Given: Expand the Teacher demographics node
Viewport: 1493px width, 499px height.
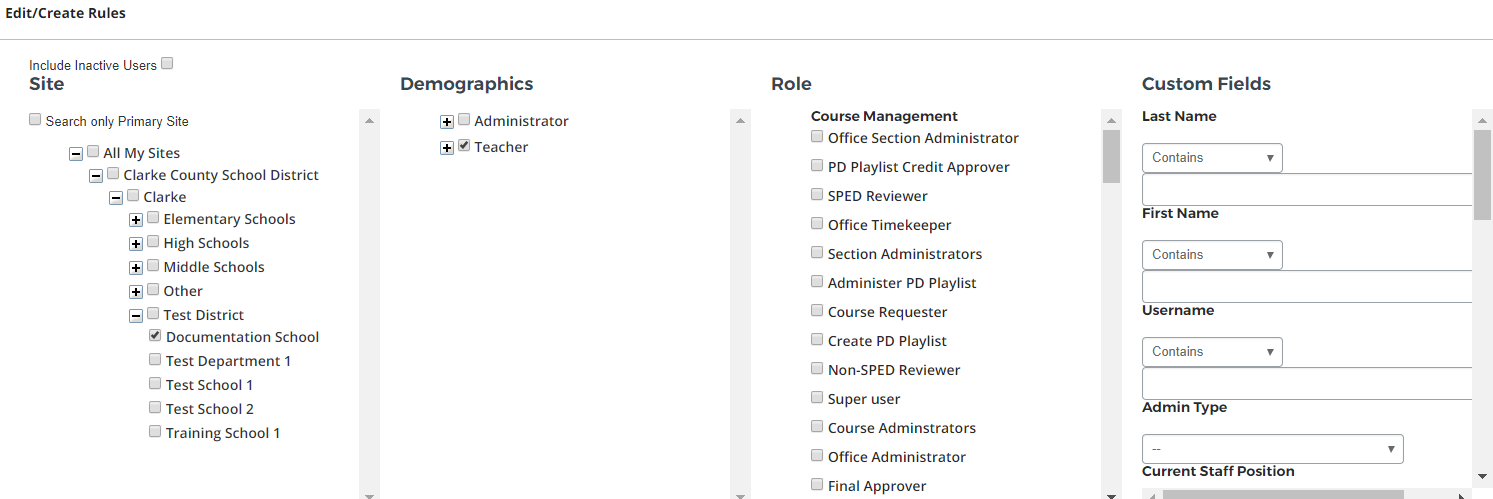Looking at the screenshot, I should pos(447,147).
